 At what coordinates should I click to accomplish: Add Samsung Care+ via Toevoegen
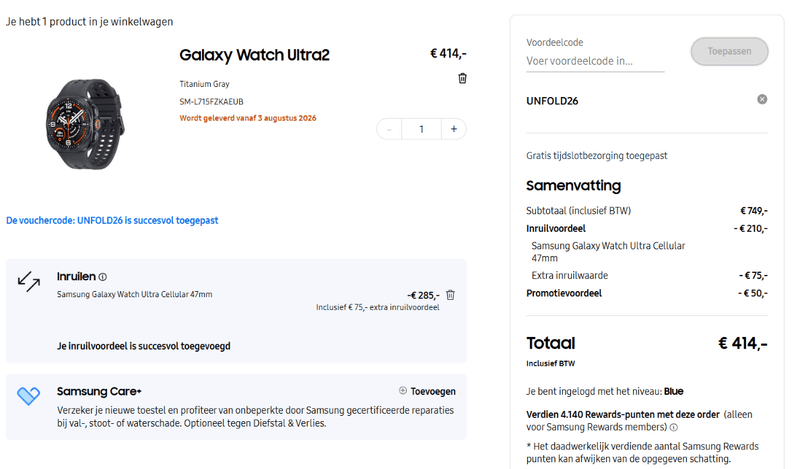tap(428, 391)
